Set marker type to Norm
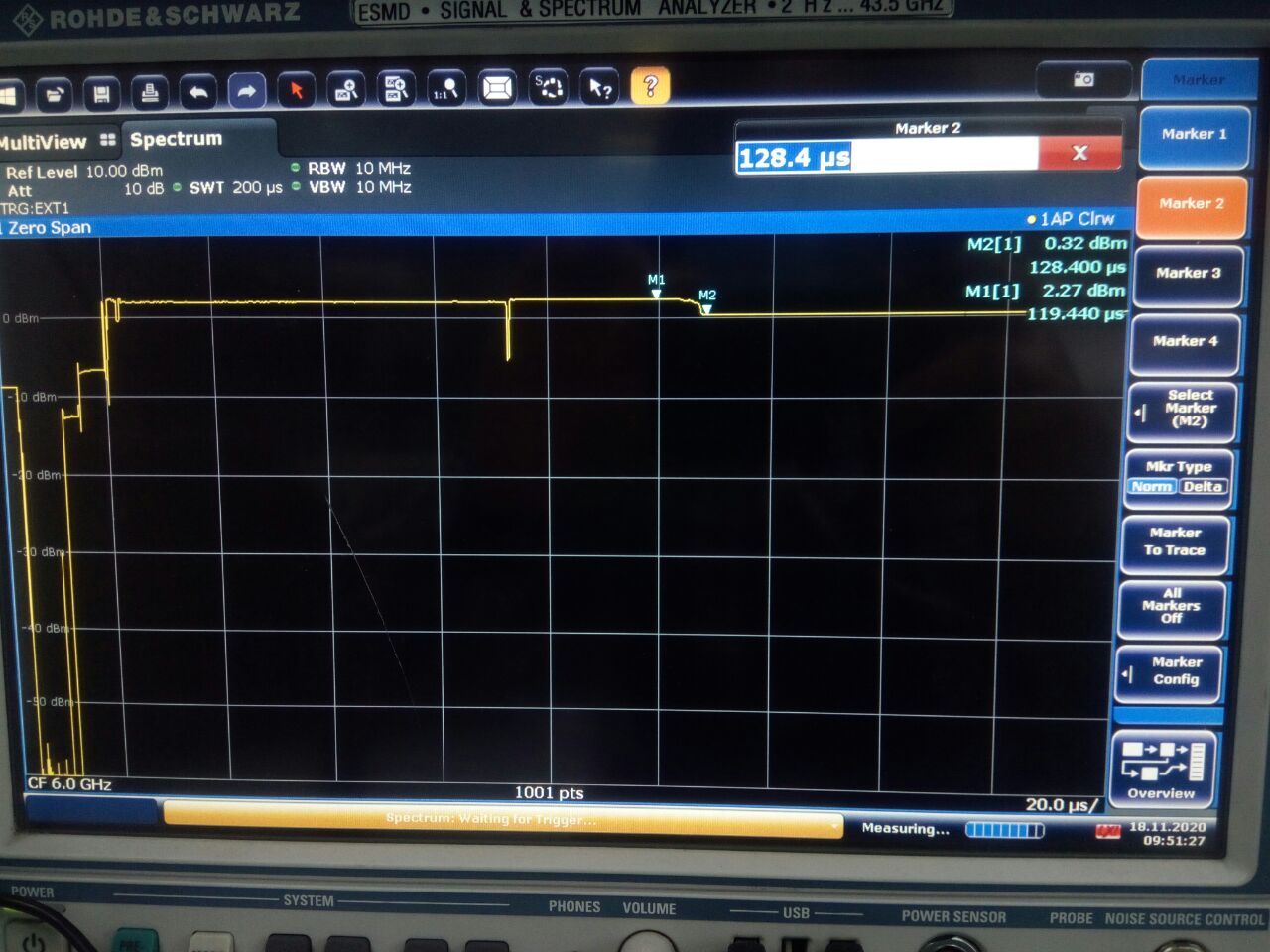The height and width of the screenshot is (952, 1270). click(1152, 487)
